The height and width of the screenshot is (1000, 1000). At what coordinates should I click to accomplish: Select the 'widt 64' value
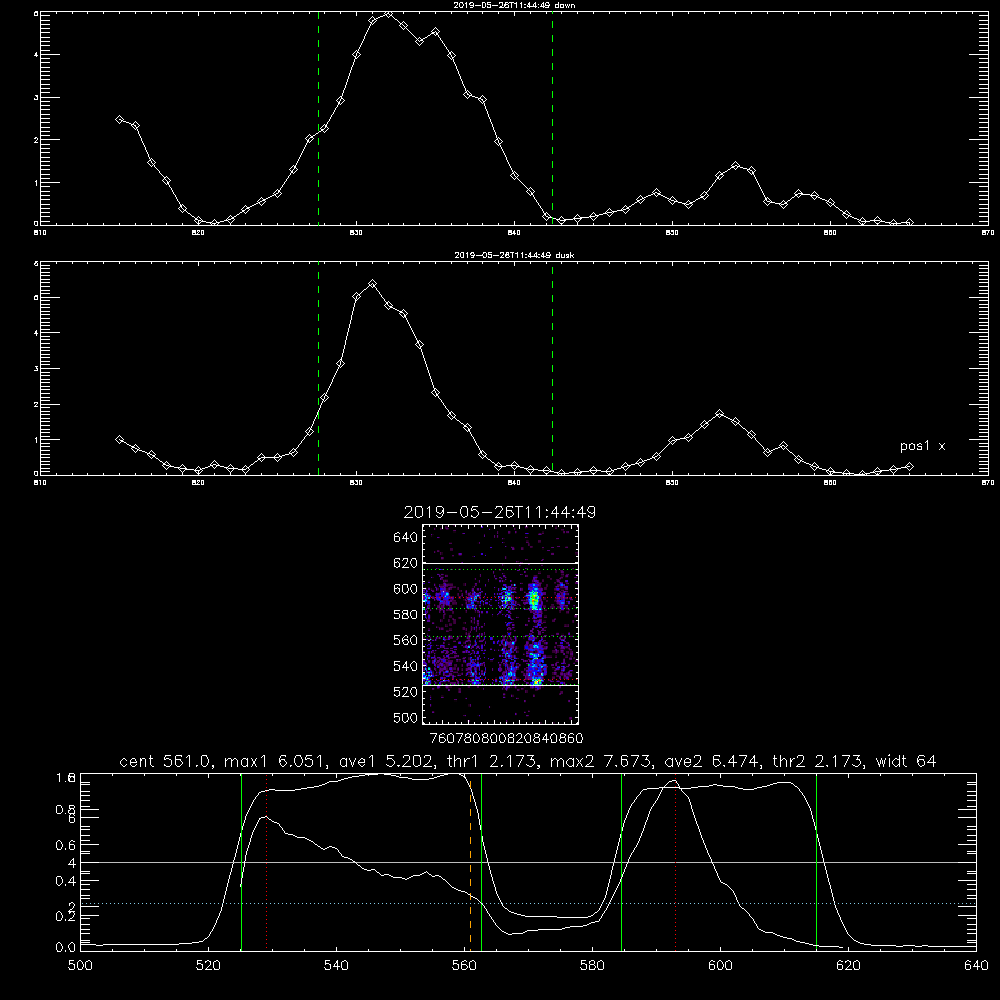pos(906,761)
